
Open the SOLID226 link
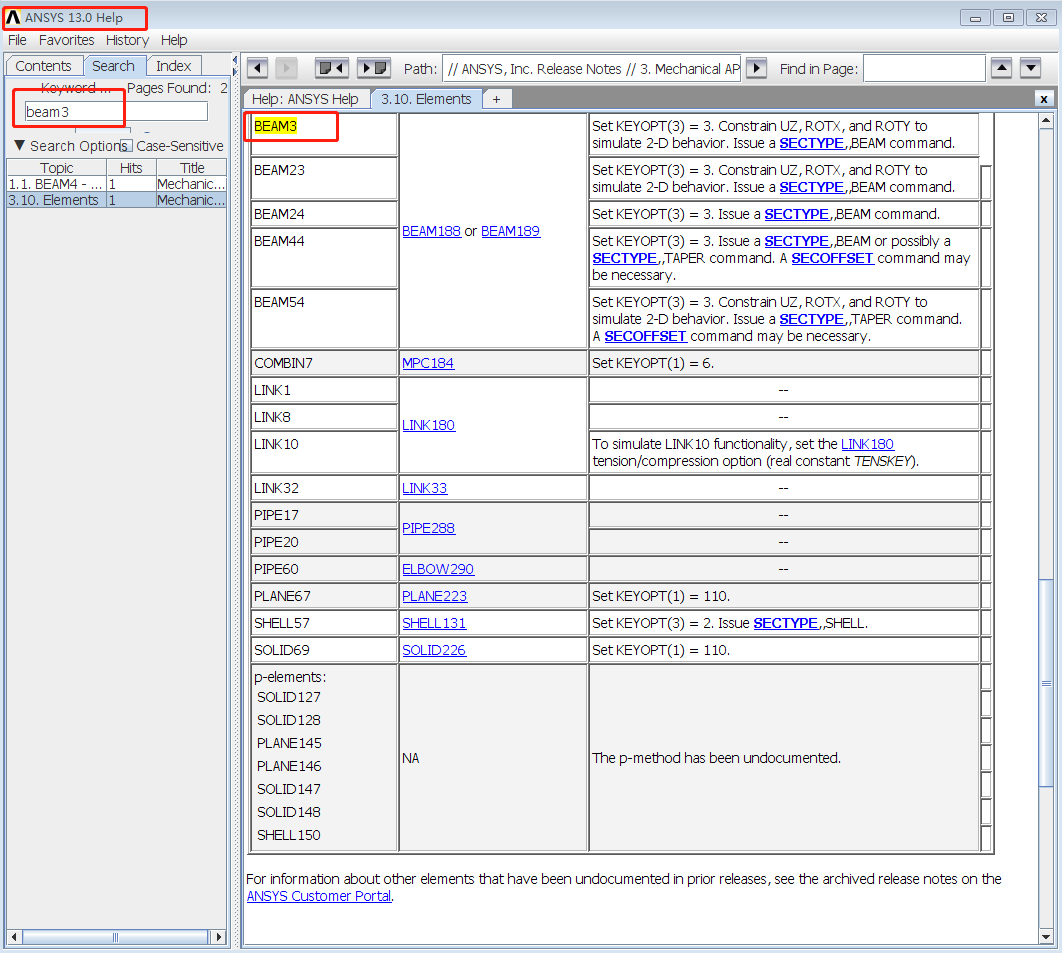tap(434, 651)
